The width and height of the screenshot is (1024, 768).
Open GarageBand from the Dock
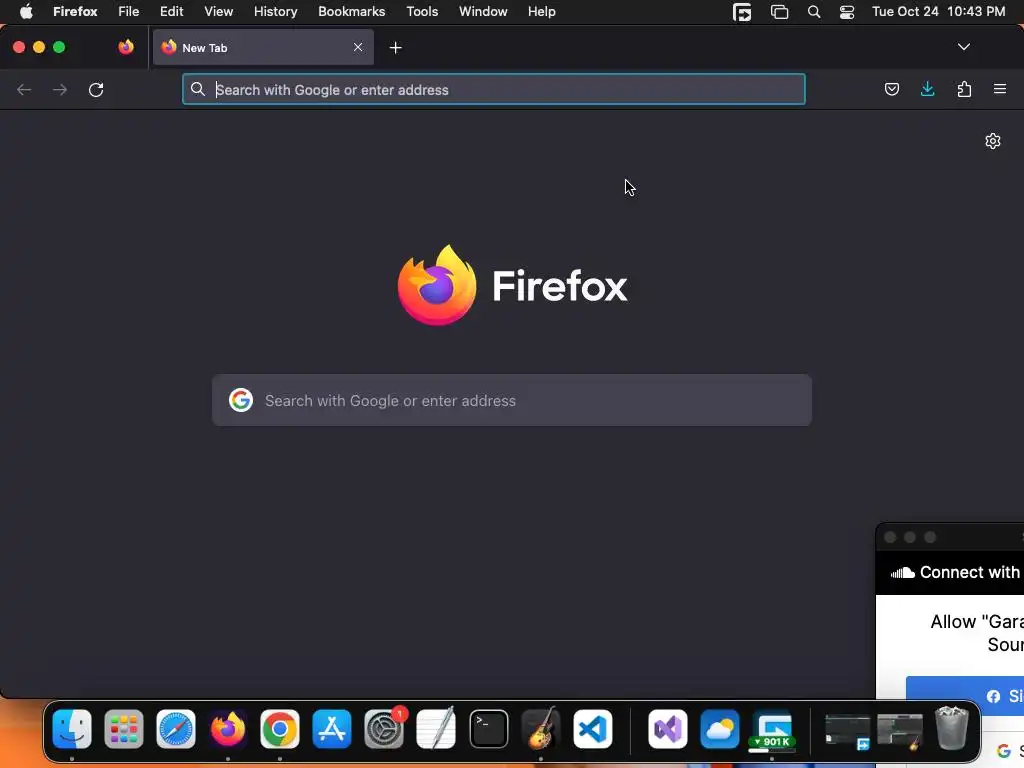tap(541, 729)
